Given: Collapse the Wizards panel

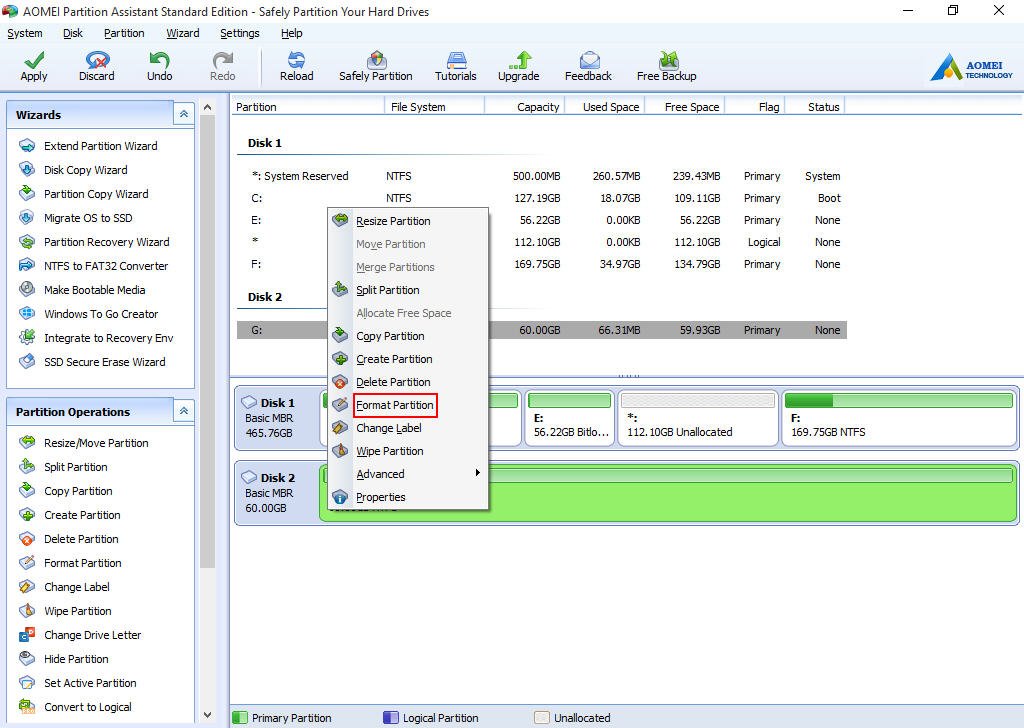Looking at the screenshot, I should 183,115.
